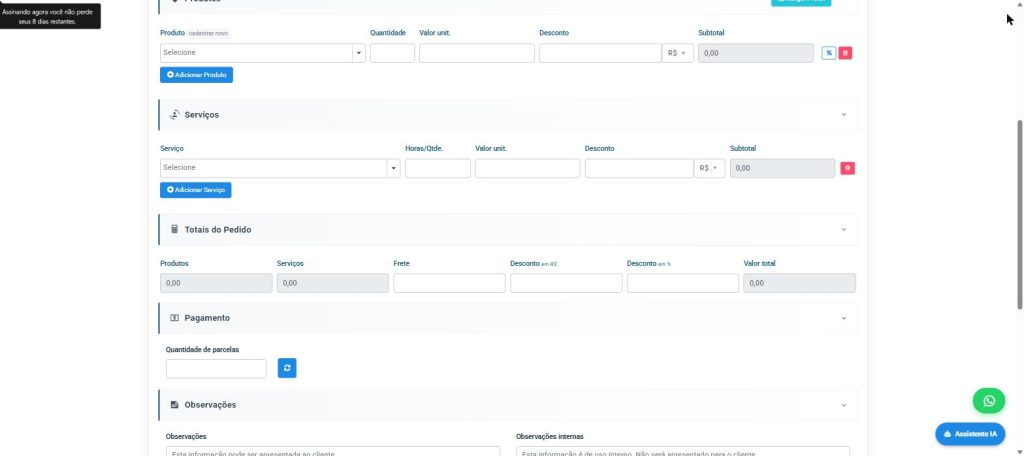Viewport: 1024px width, 456px height.
Task: Remove the service row via red trash icon
Action: (x=847, y=169)
